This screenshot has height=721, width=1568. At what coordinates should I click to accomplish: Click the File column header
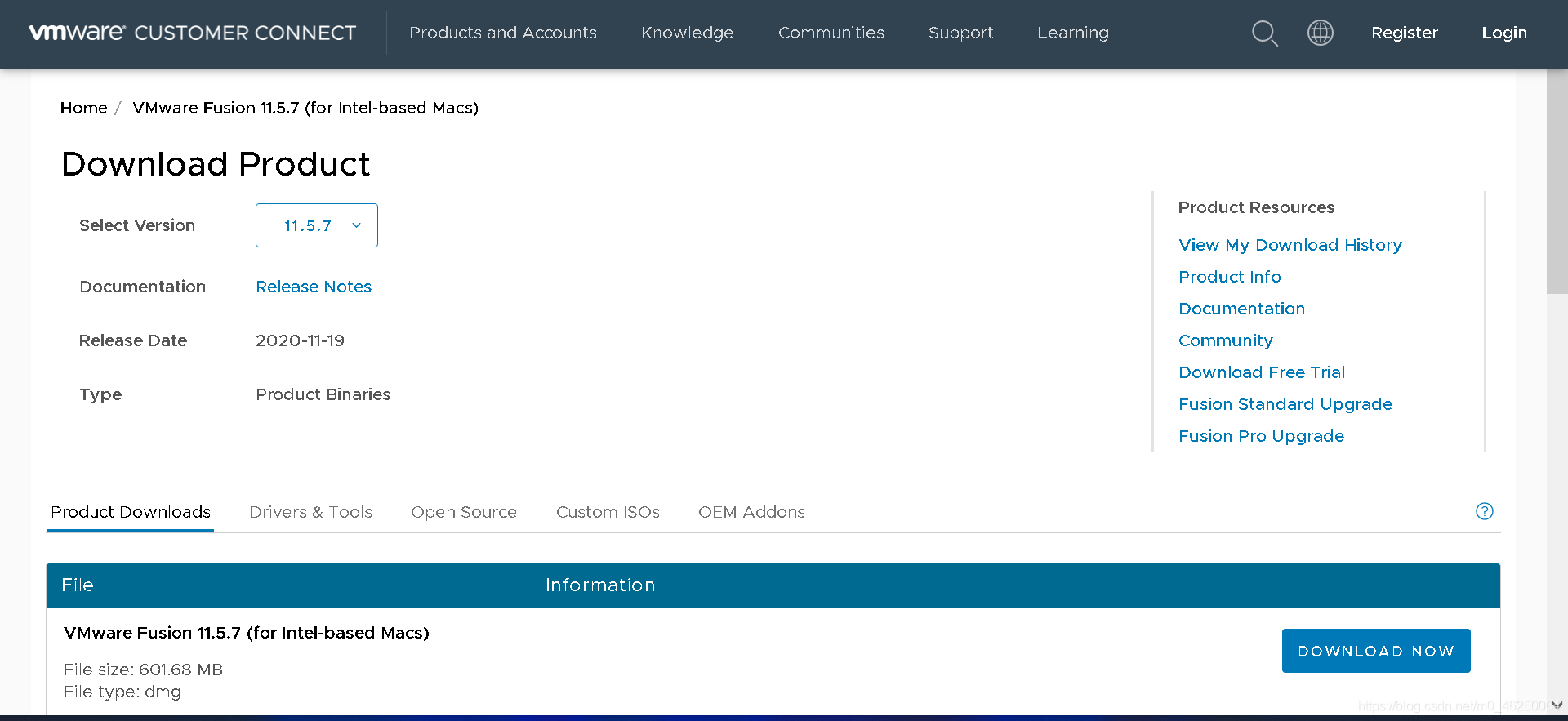[x=78, y=585]
